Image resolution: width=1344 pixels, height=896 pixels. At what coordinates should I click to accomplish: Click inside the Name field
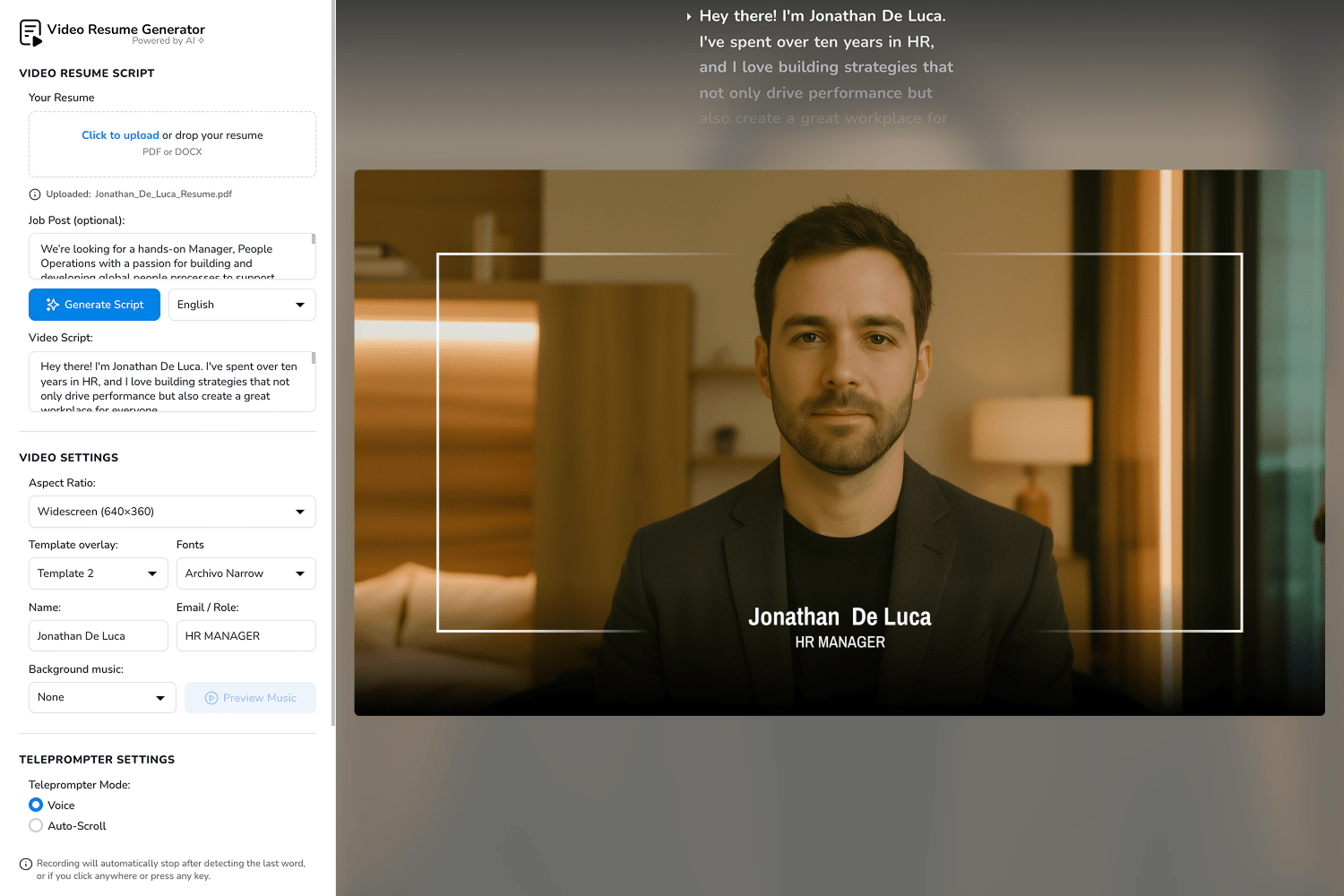click(98, 635)
